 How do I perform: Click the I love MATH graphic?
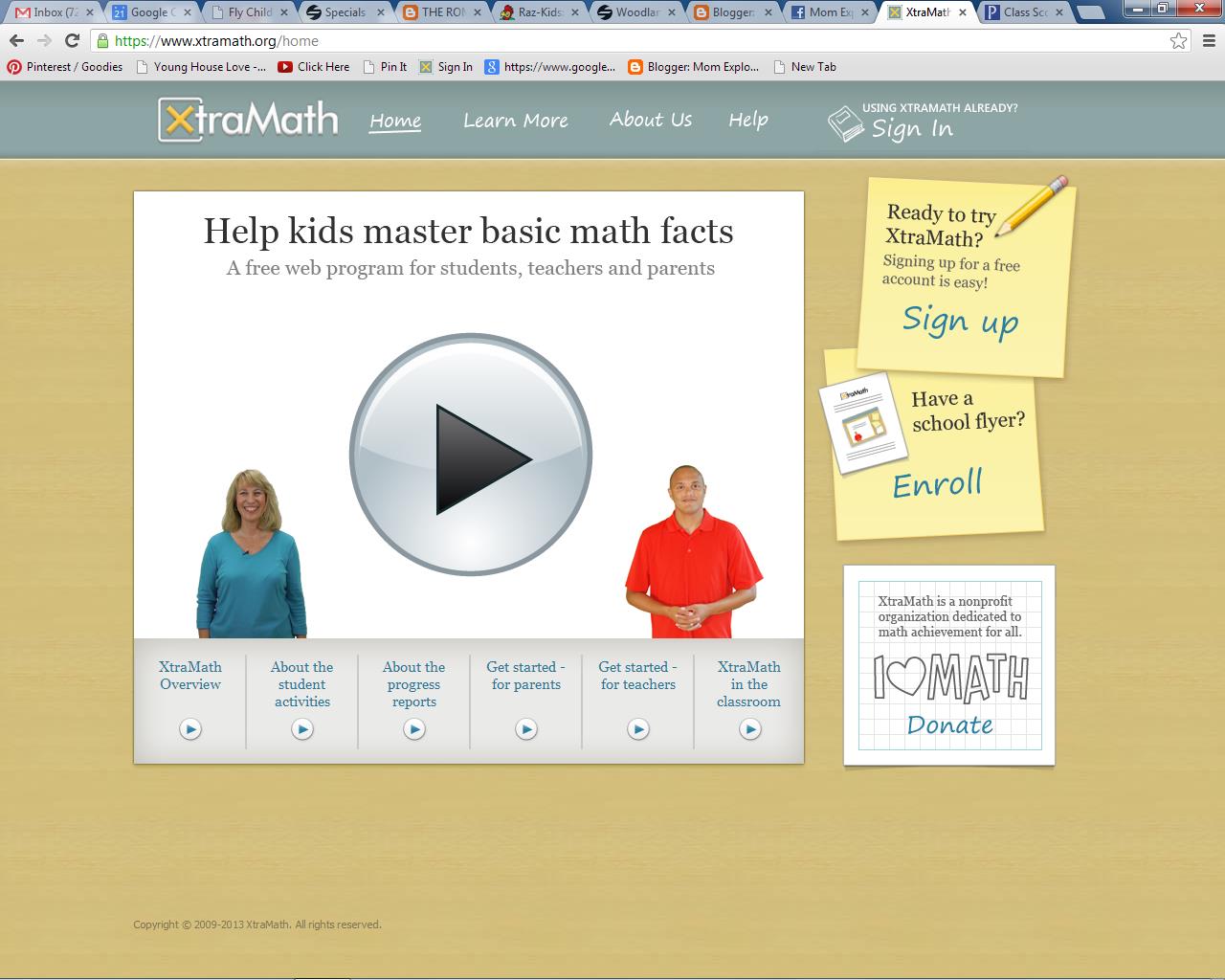[950, 677]
